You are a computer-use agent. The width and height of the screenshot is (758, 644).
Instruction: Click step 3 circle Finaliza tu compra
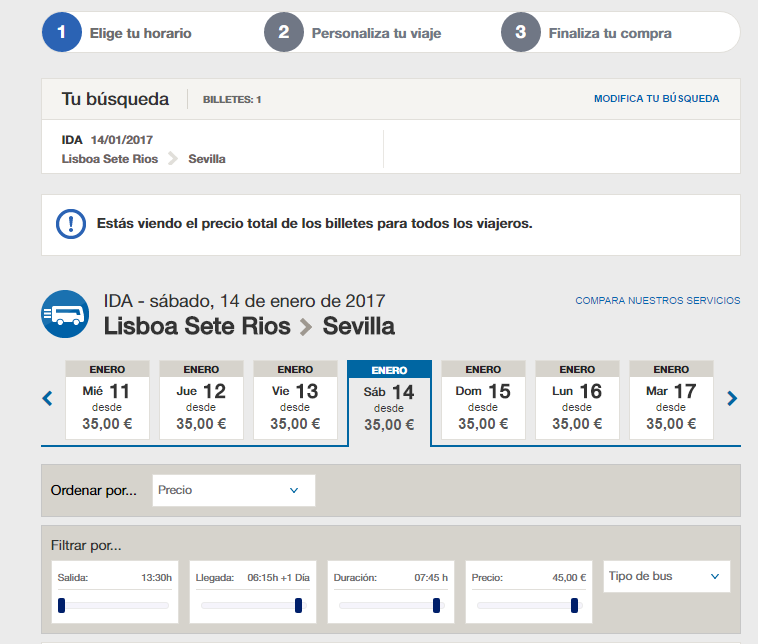520,32
